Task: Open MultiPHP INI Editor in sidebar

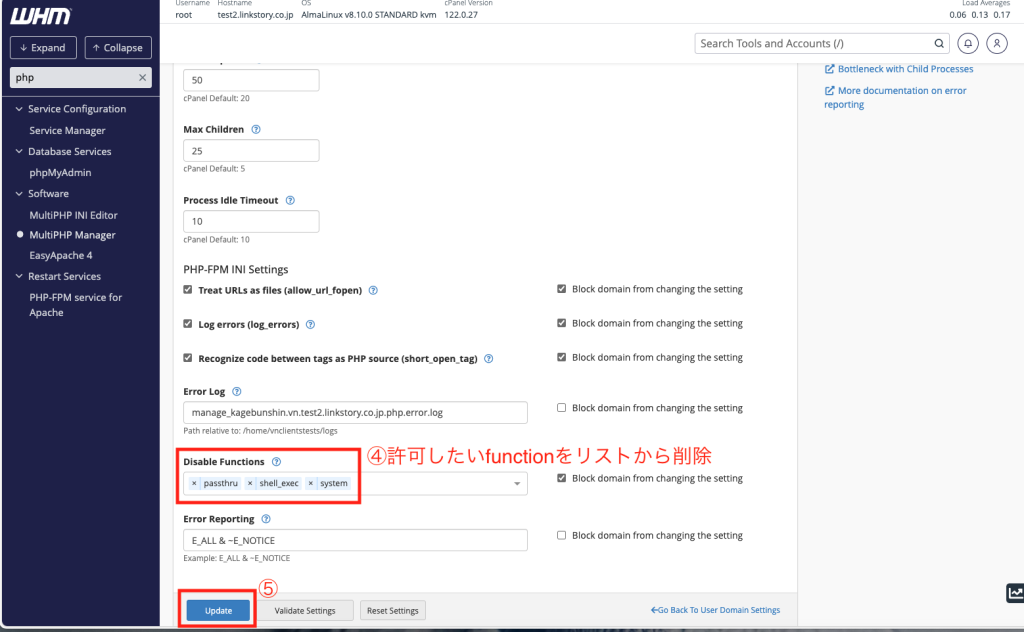Action: [x=73, y=215]
